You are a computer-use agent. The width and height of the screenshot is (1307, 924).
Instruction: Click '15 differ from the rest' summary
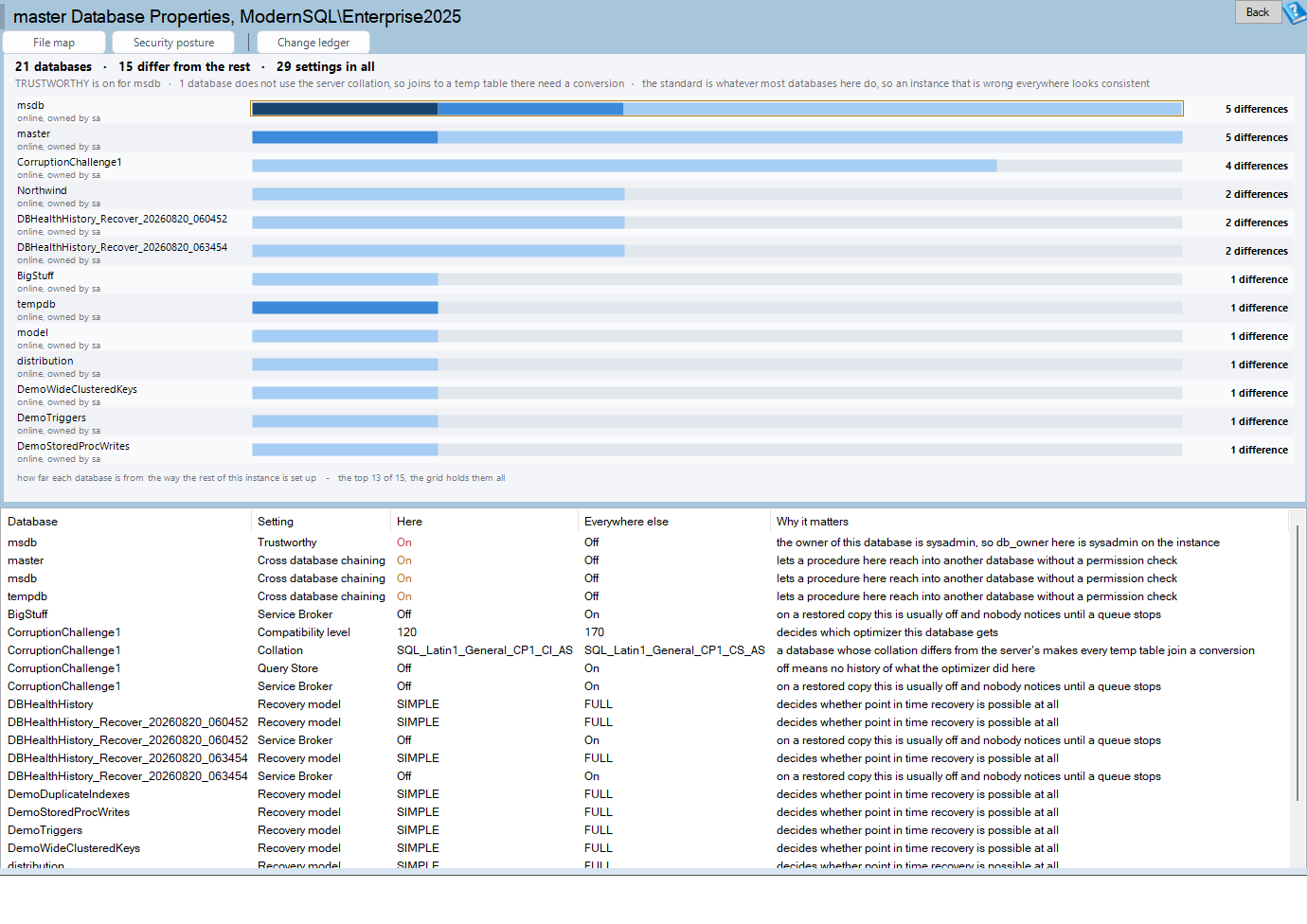click(185, 66)
